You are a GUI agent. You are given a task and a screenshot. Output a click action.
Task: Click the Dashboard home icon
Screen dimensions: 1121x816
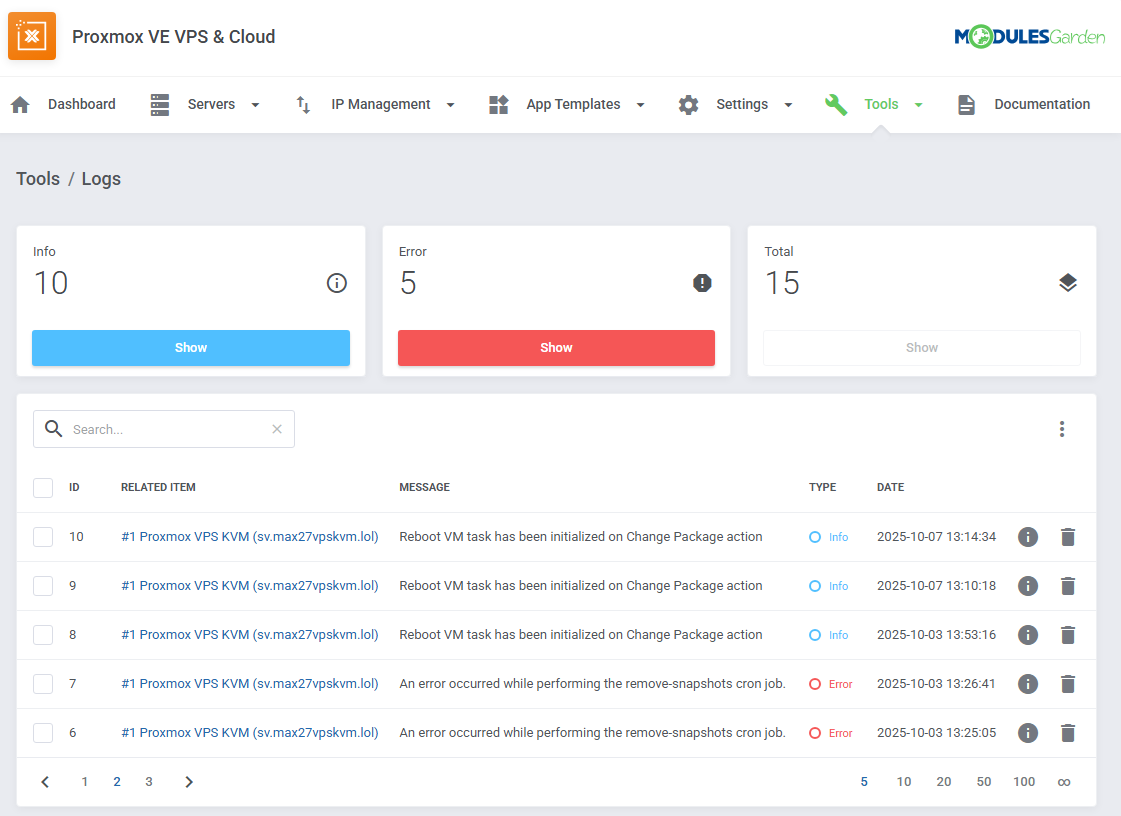click(20, 105)
